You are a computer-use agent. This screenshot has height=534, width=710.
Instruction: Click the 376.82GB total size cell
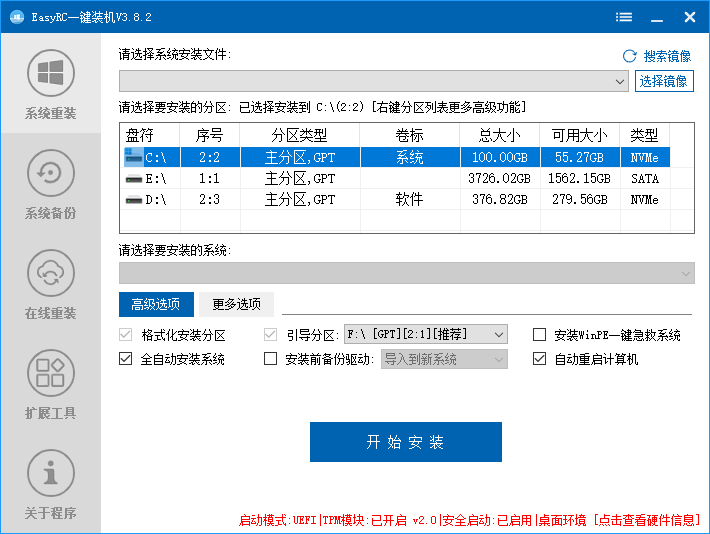[x=500, y=199]
